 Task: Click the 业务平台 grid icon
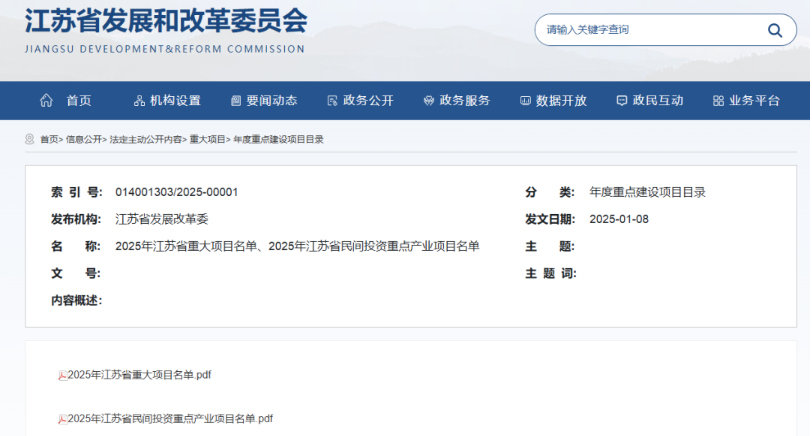[x=718, y=100]
